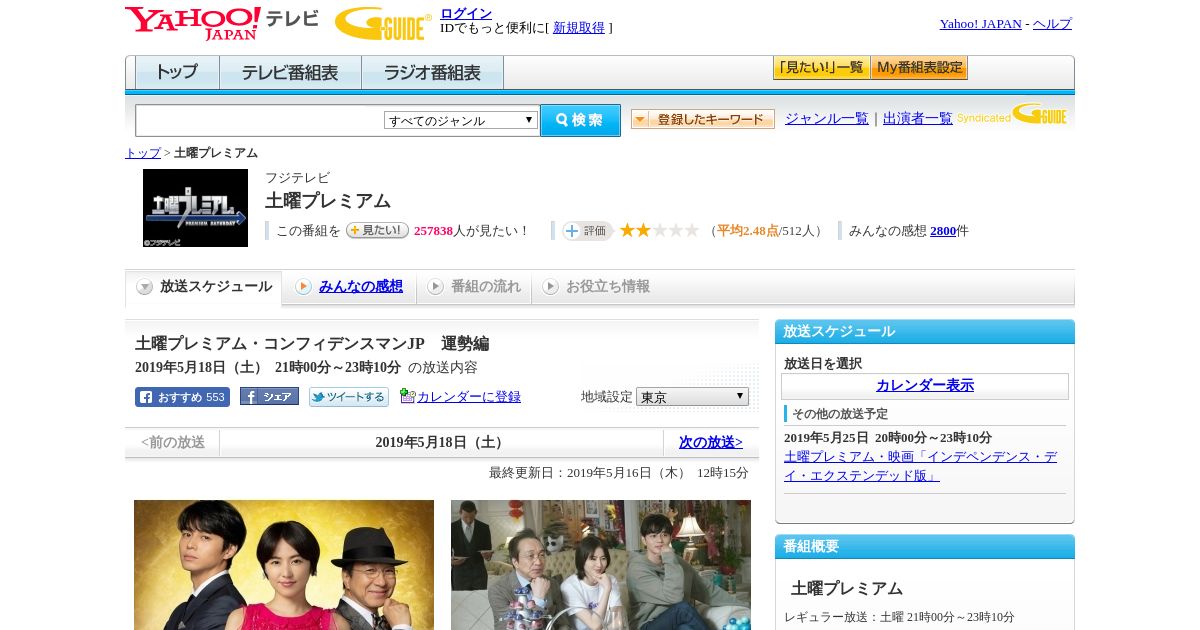
Task: Select the 番組の流れ tab
Action: click(474, 287)
